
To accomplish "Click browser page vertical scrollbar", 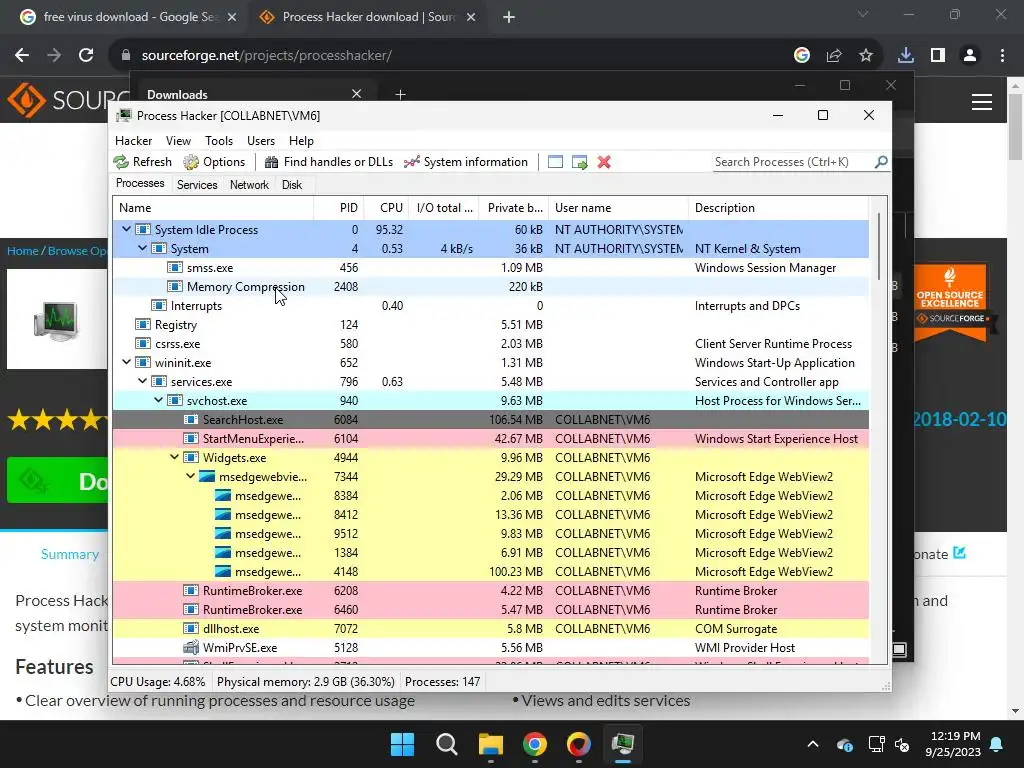I will click(1015, 126).
